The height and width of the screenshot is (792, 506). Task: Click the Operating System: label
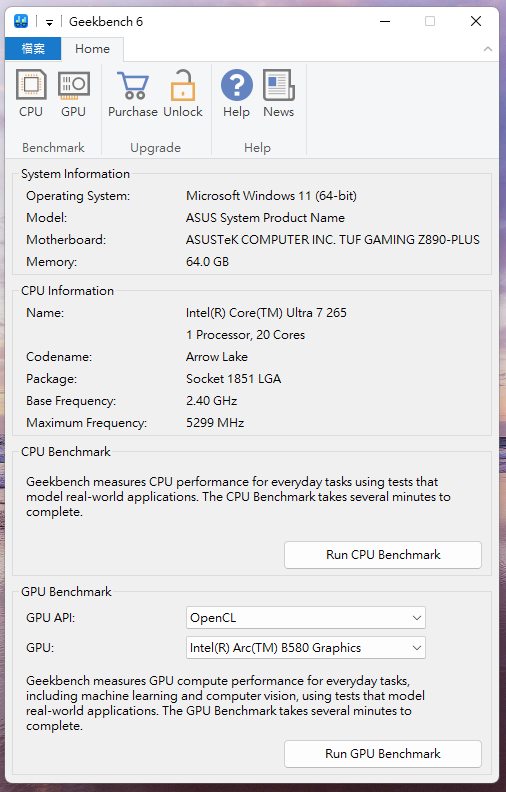pyautogui.click(x=78, y=196)
